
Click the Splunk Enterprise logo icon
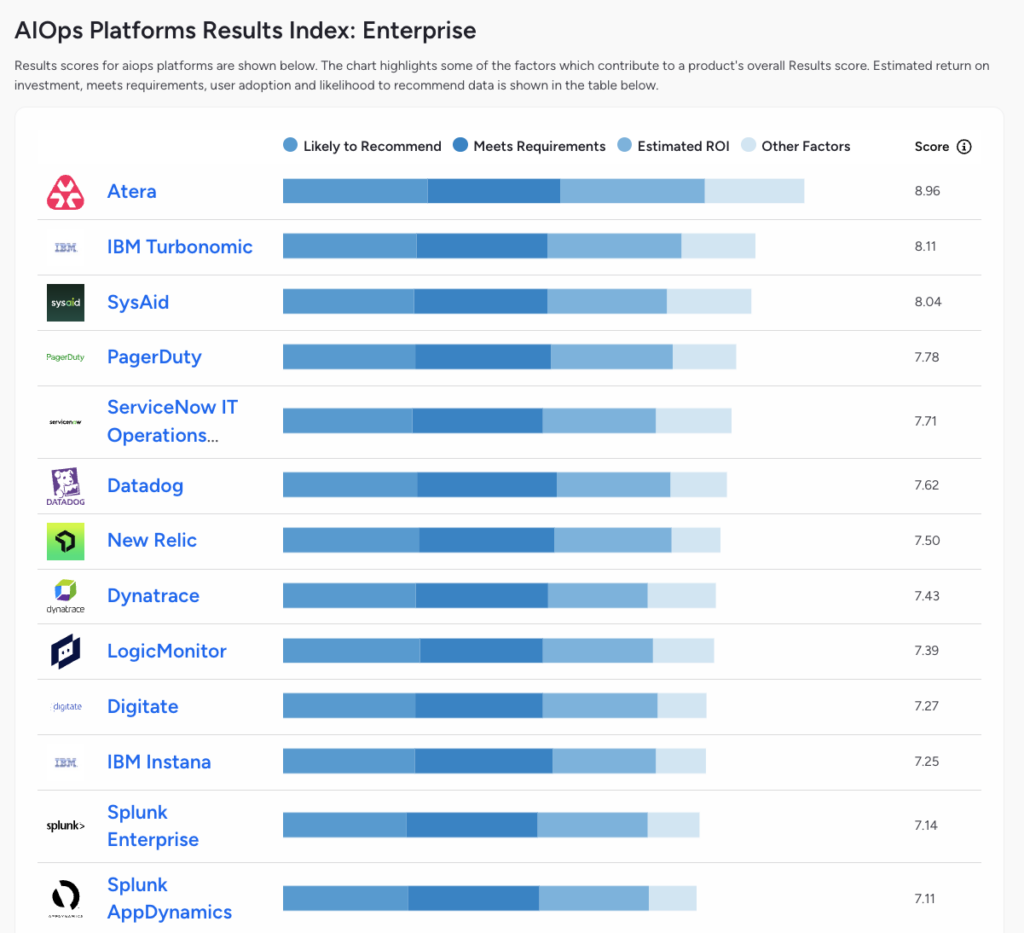[65, 825]
